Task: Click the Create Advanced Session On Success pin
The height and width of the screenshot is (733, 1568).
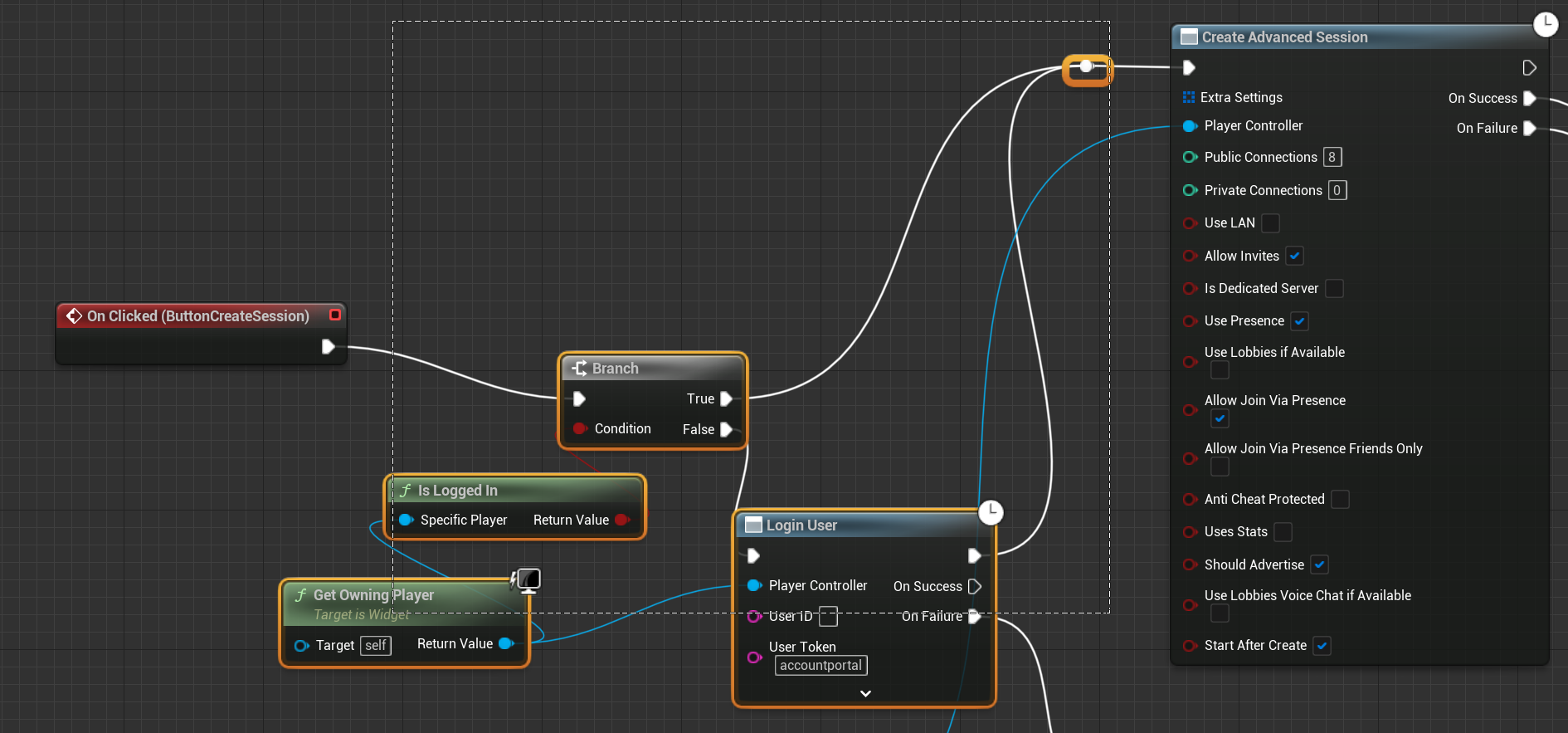Action: click(1530, 99)
